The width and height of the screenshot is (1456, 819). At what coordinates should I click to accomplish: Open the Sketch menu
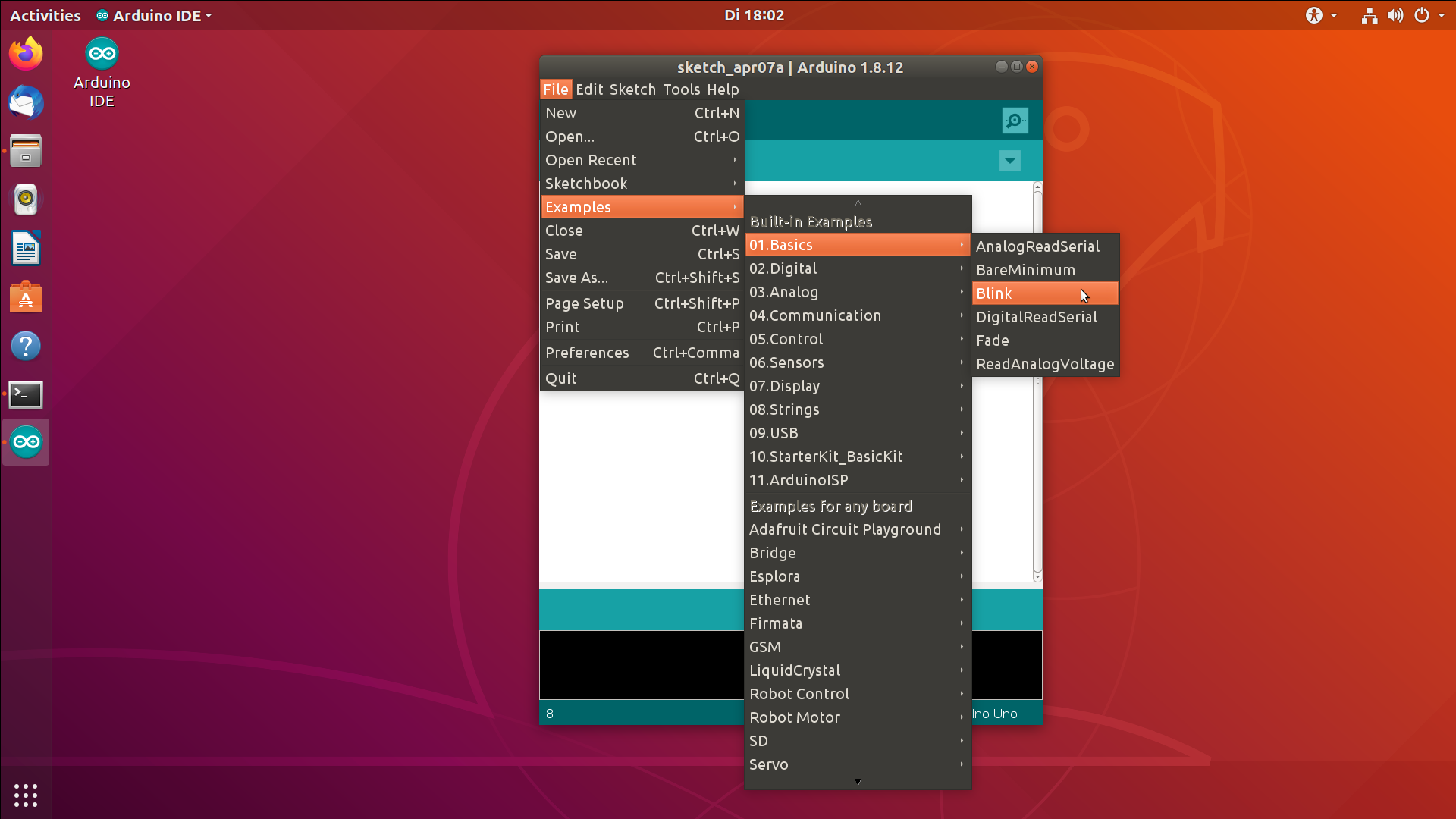click(632, 89)
